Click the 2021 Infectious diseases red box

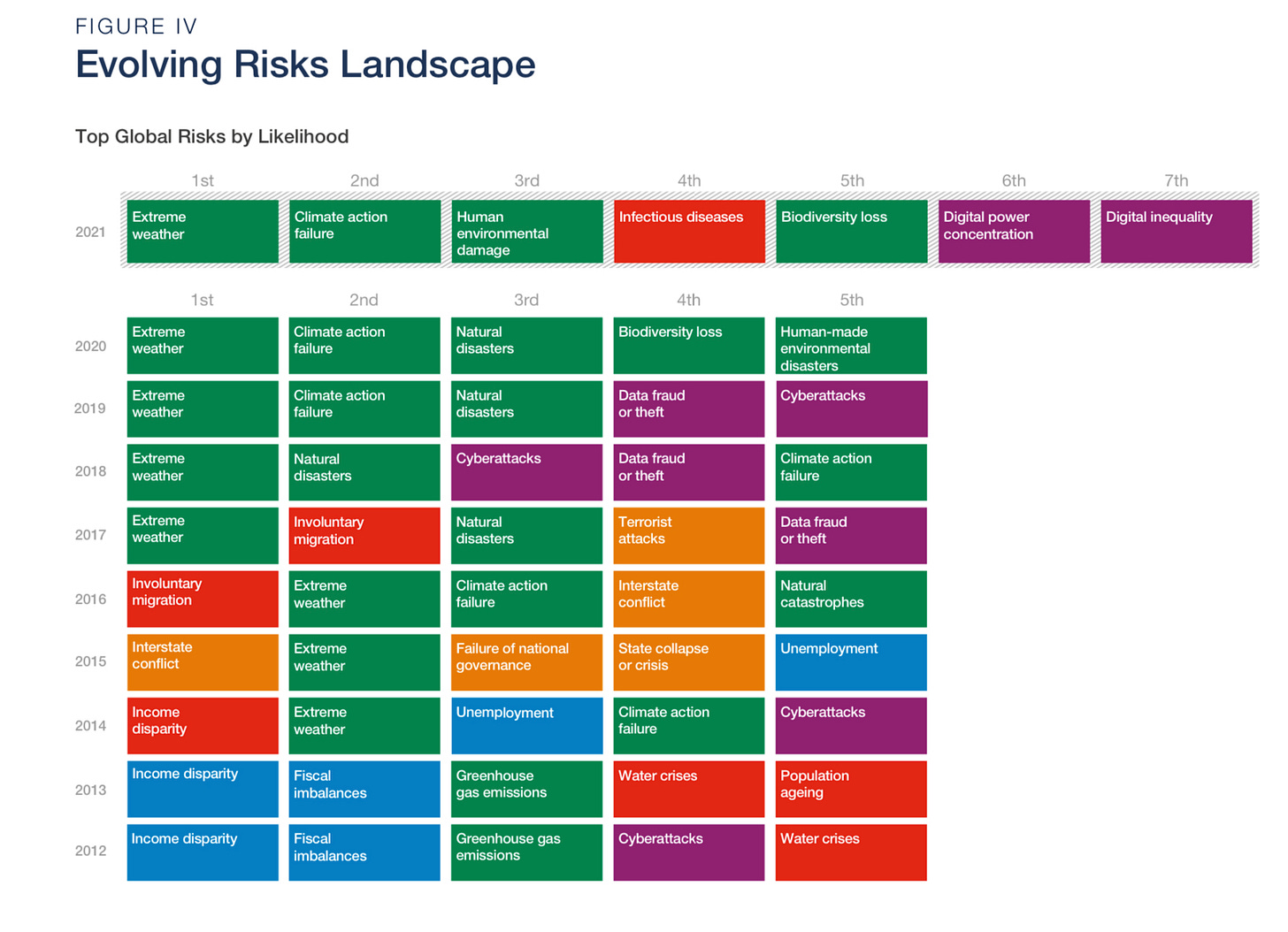[689, 232]
